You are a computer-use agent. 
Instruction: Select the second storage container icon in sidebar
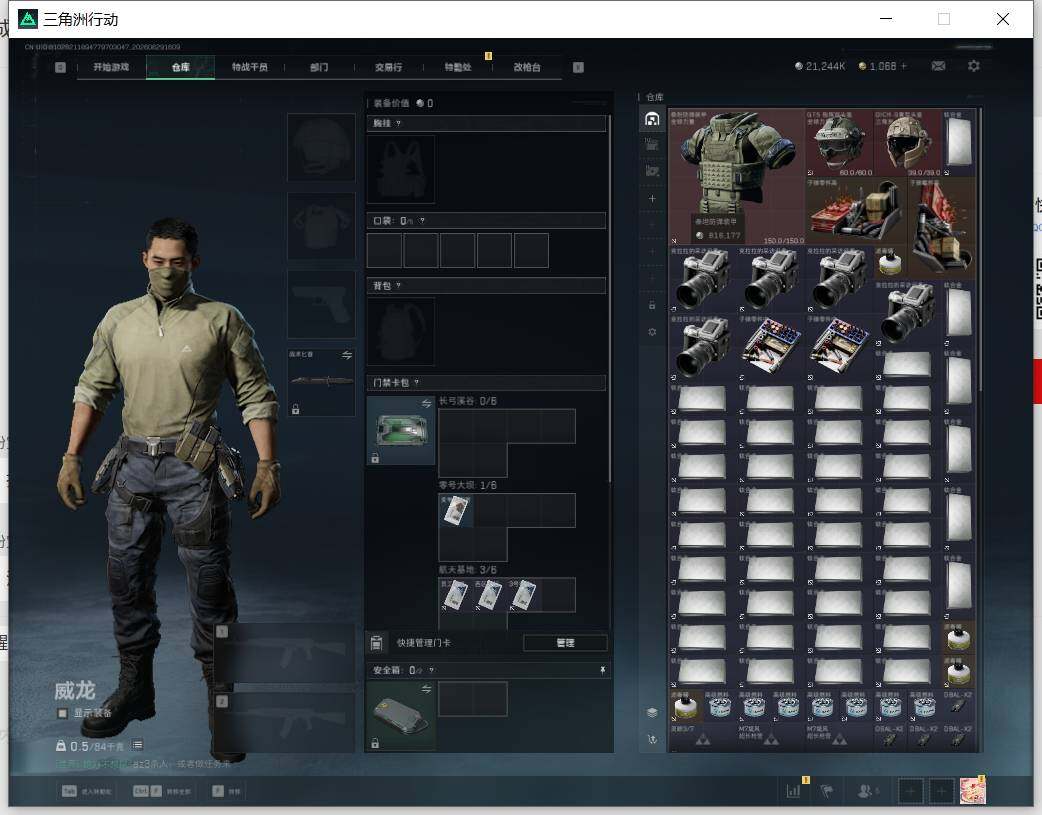click(x=652, y=145)
